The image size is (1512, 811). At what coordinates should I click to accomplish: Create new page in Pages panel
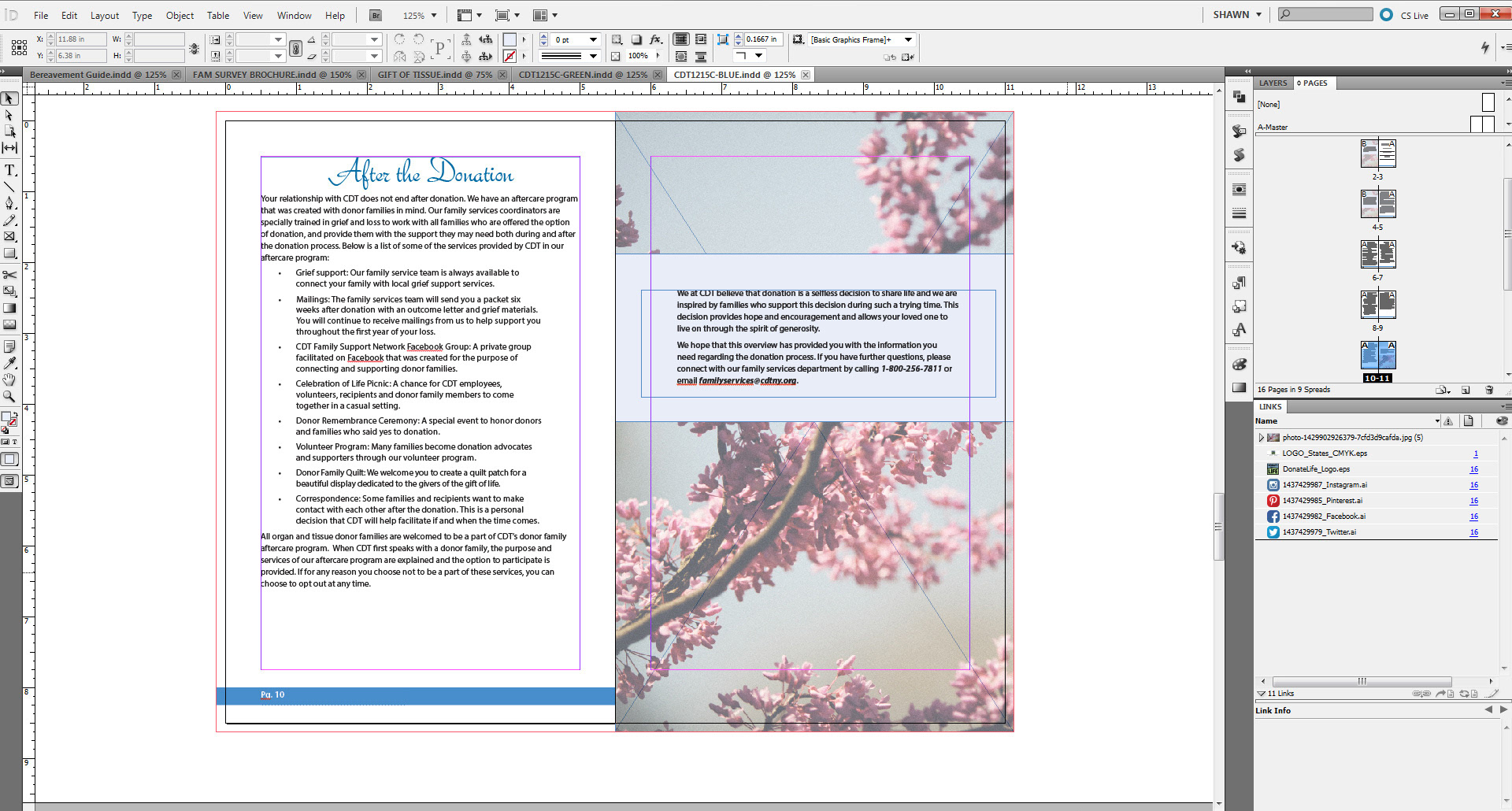coord(1466,390)
